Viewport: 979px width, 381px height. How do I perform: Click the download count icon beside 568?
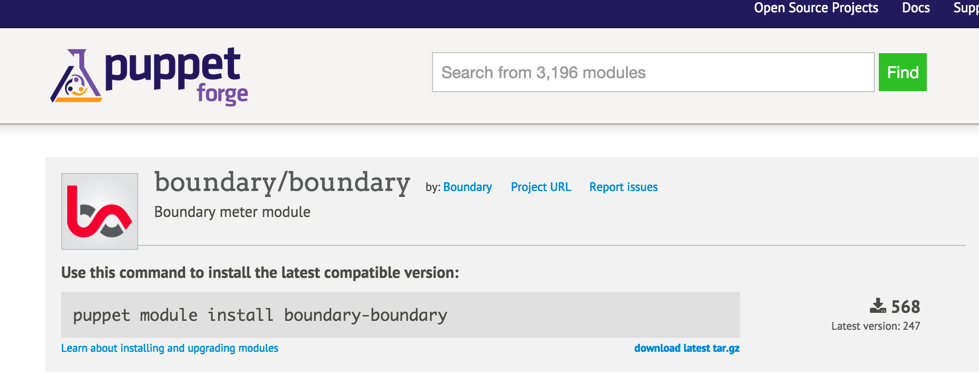pyautogui.click(x=878, y=306)
